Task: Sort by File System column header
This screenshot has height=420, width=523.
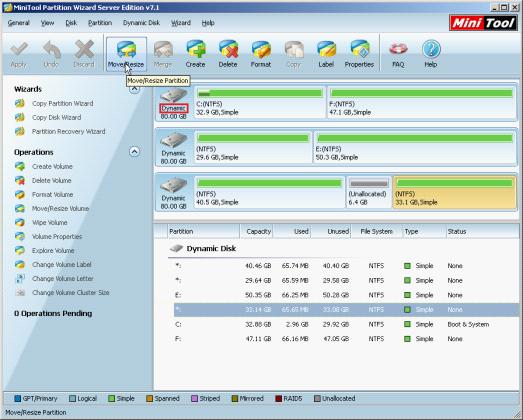Action: pos(377,231)
